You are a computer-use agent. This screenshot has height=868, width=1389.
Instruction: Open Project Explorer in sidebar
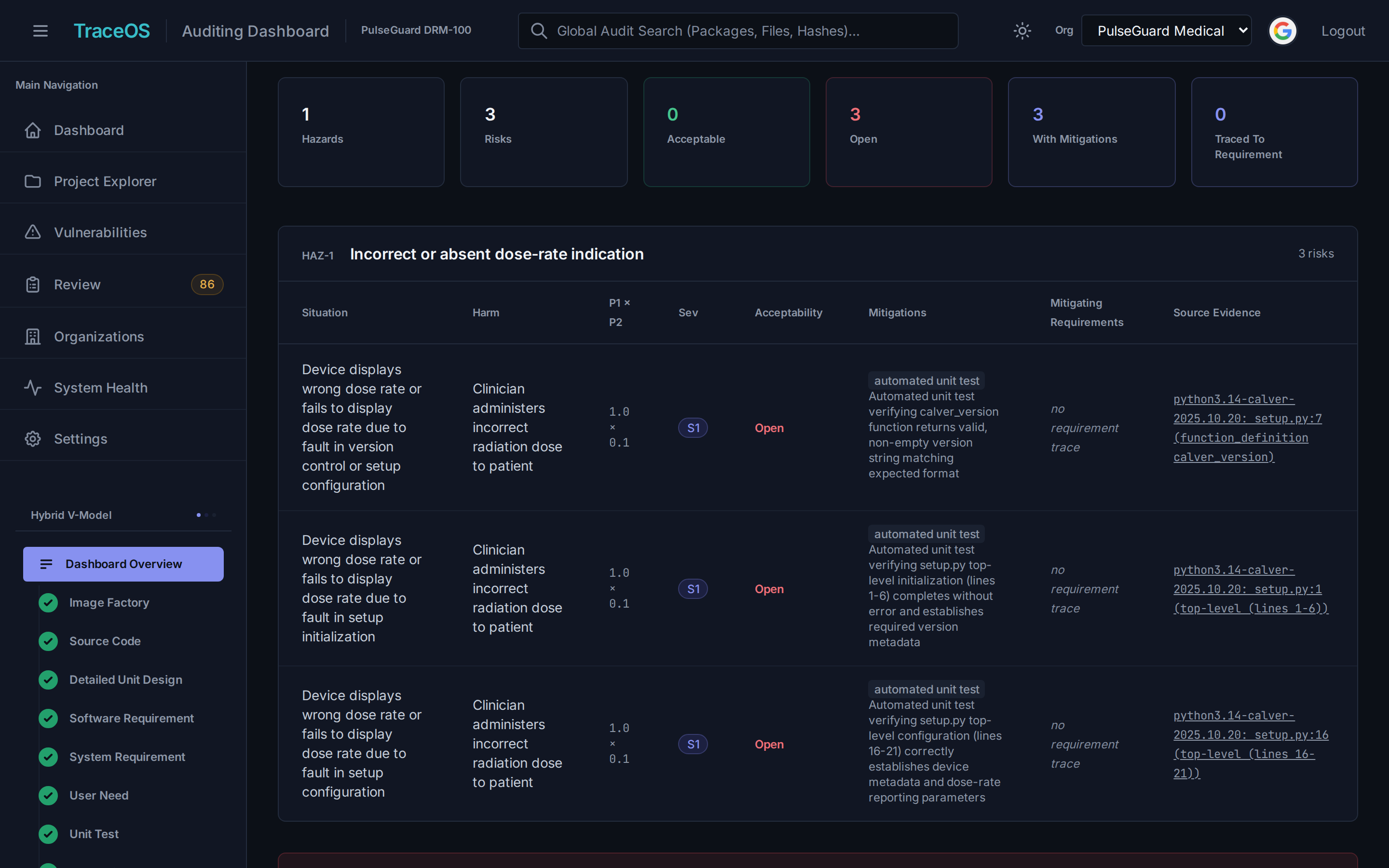123,181
